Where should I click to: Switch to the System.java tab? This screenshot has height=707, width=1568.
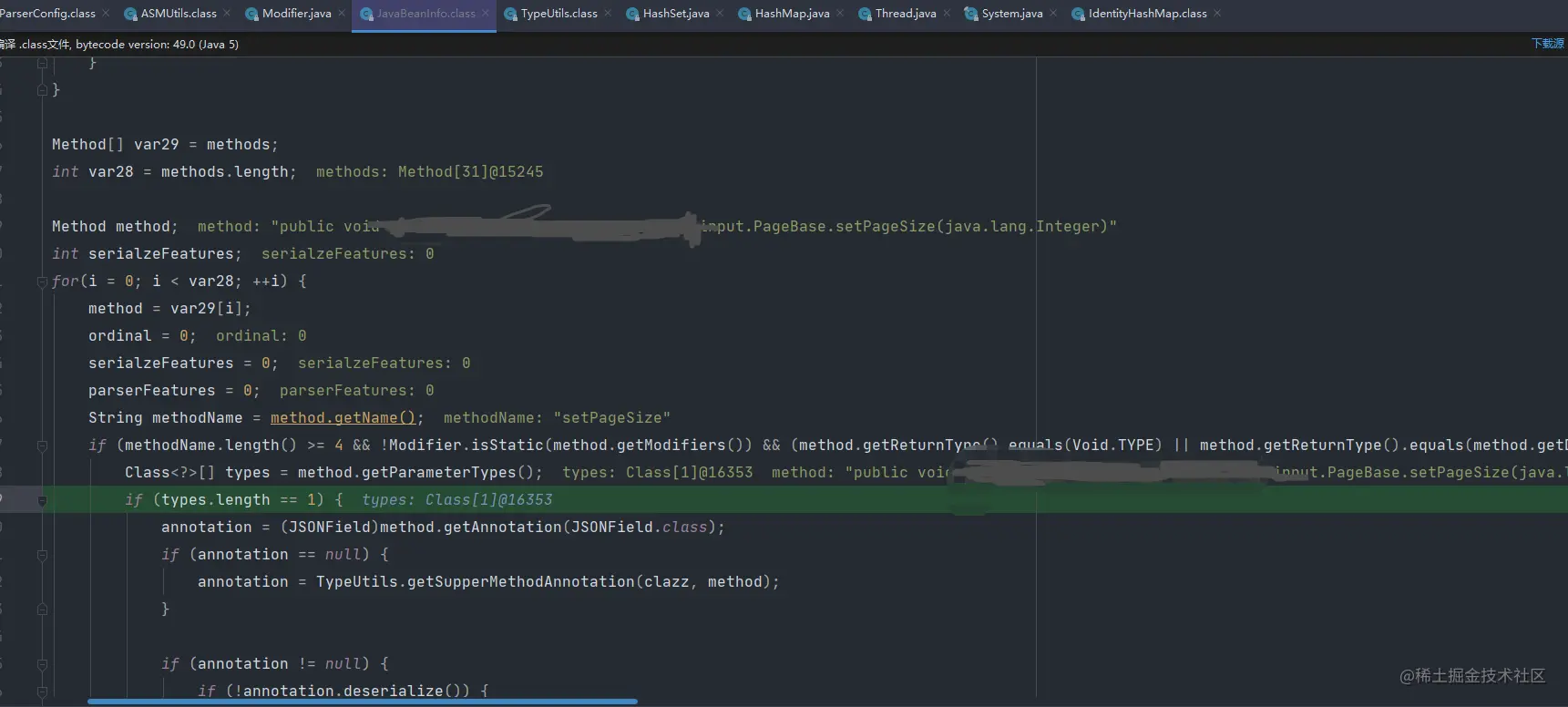click(1012, 14)
